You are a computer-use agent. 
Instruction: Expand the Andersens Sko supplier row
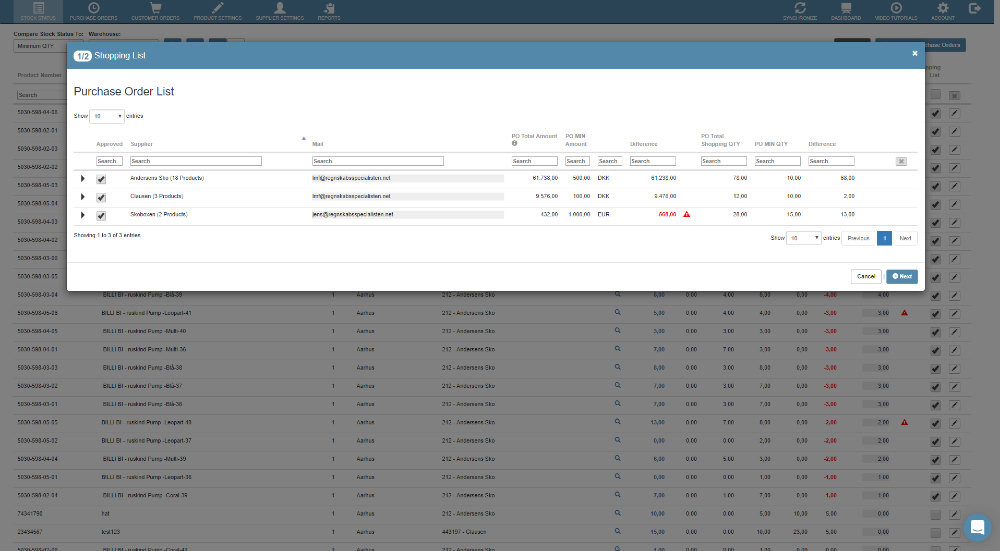coord(83,179)
